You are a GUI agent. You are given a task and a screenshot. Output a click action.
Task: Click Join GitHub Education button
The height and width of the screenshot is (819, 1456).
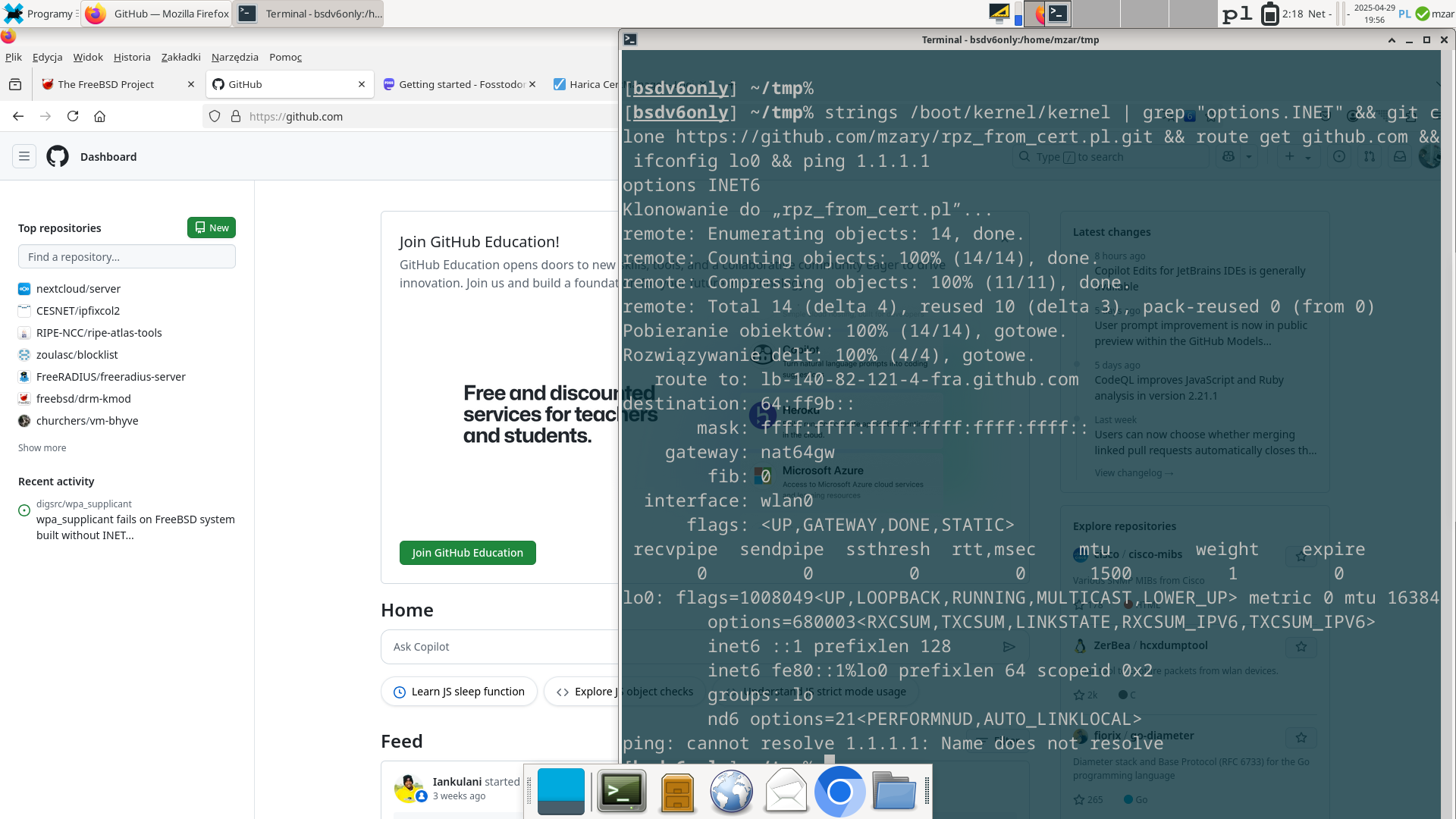[468, 553]
